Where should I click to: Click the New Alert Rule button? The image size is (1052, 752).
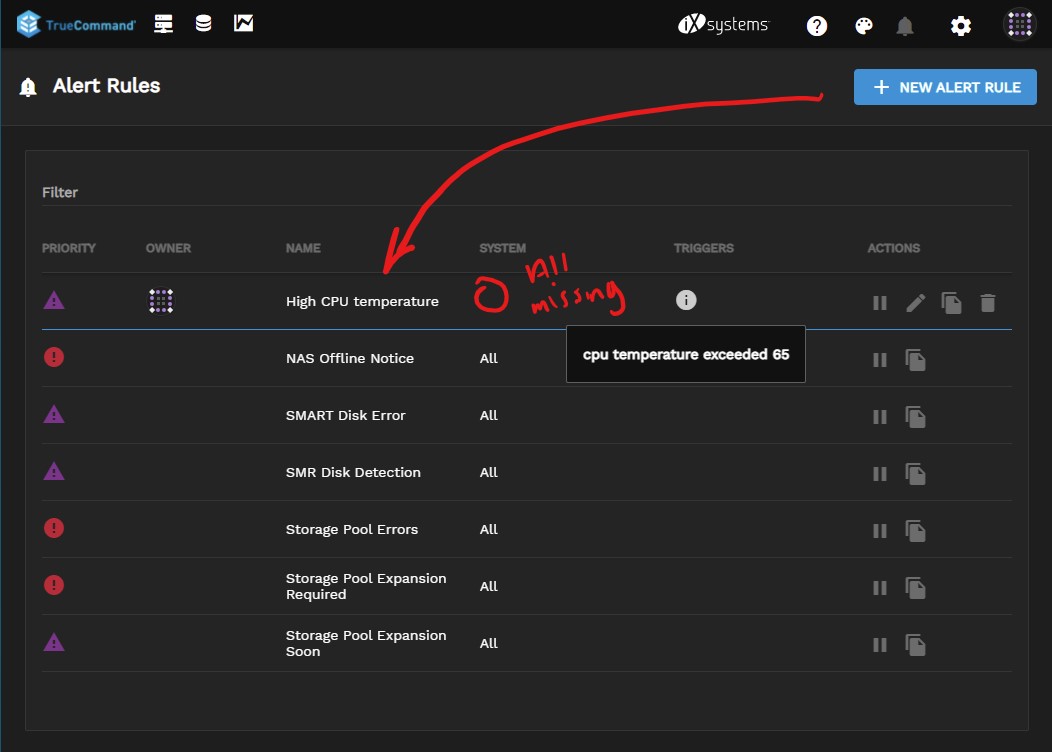[x=945, y=87]
